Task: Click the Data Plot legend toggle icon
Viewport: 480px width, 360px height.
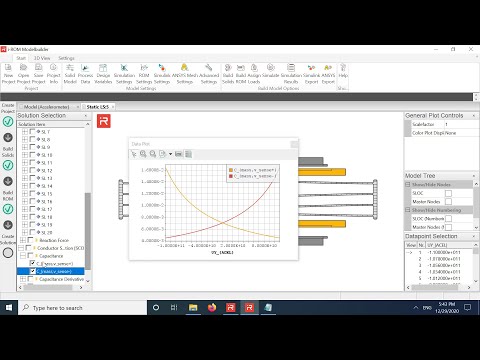Action: [188, 154]
